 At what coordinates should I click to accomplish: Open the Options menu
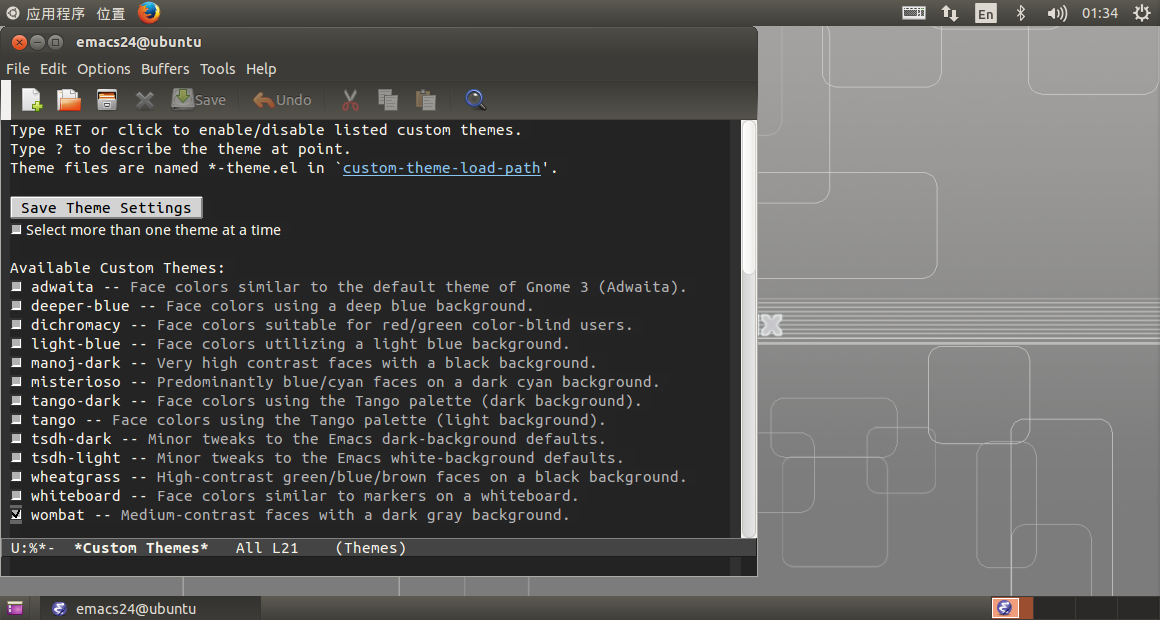point(104,69)
